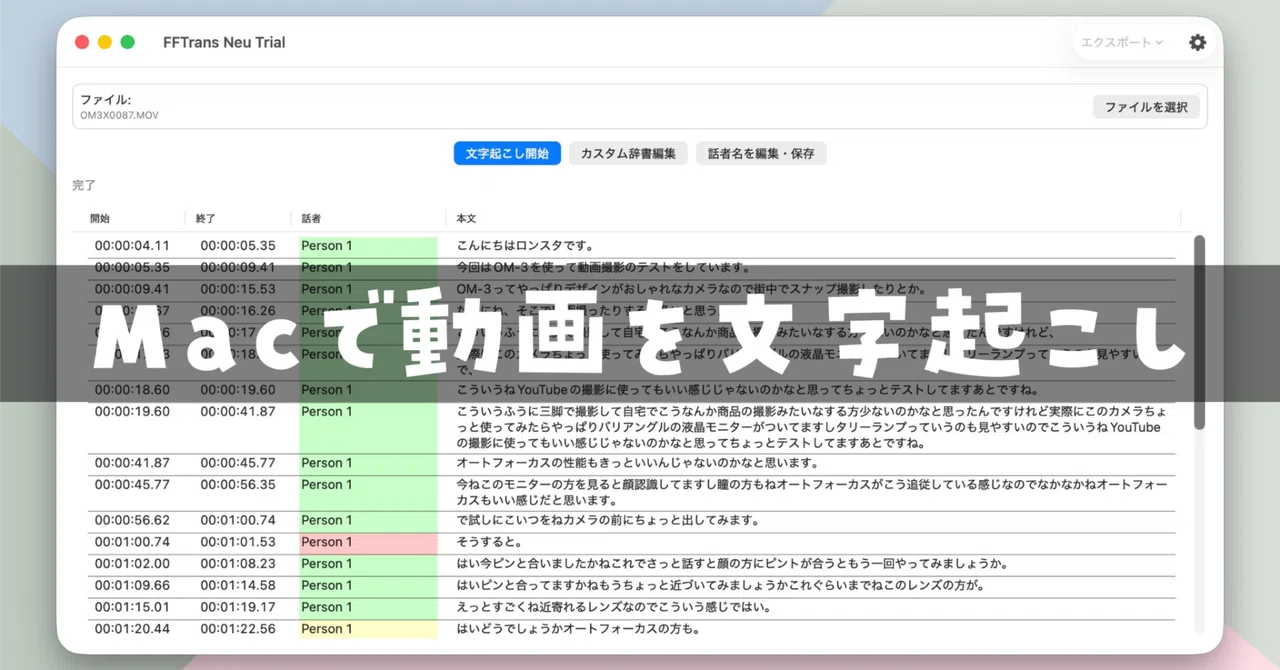Image resolution: width=1280 pixels, height=670 pixels.
Task: Click the yellow minimize window button
Action: (x=104, y=42)
